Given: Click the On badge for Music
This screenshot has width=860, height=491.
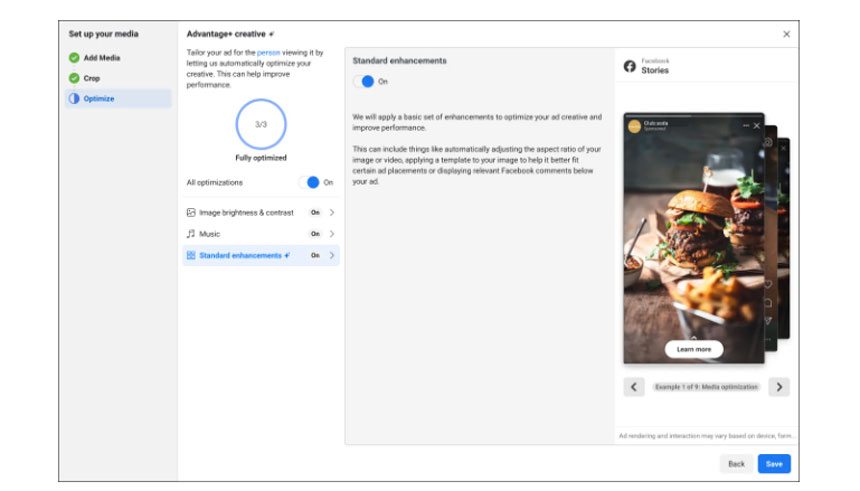Looking at the screenshot, I should (315, 234).
